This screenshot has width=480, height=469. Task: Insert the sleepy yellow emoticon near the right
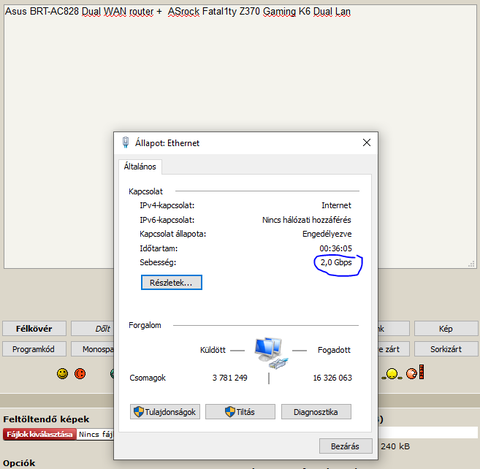coord(392,374)
